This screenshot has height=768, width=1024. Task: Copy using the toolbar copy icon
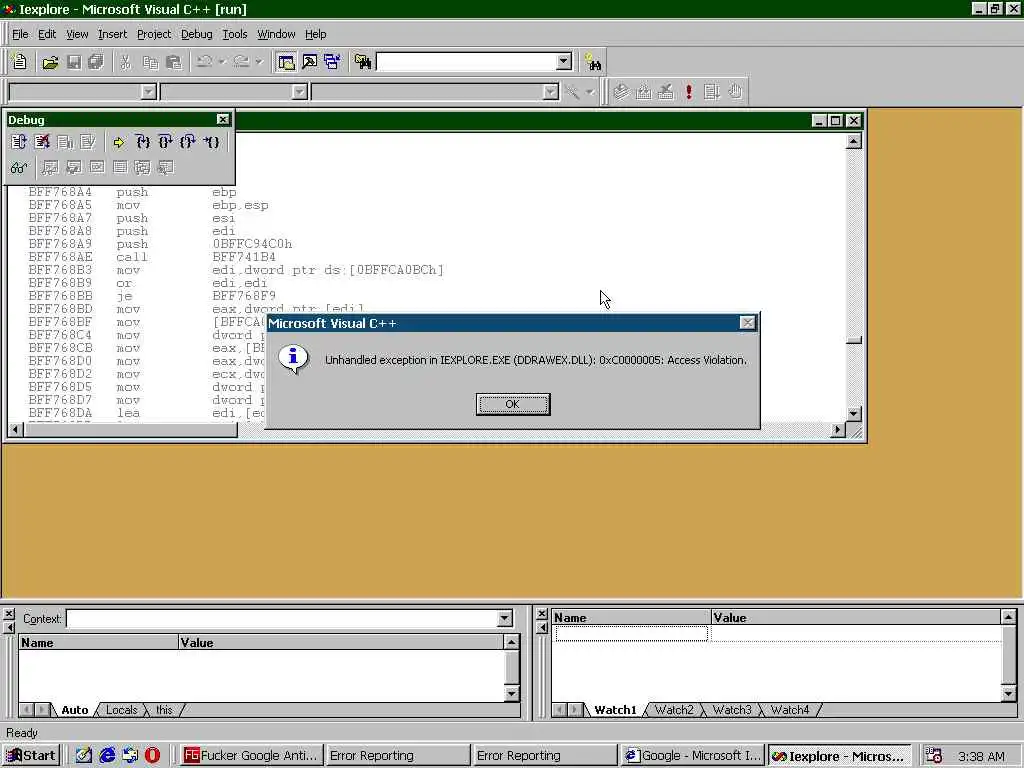[150, 62]
